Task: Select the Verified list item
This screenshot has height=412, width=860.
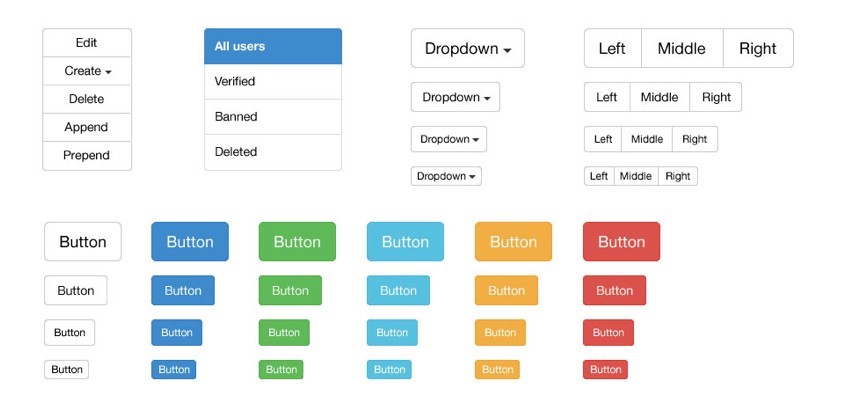Action: (x=273, y=81)
